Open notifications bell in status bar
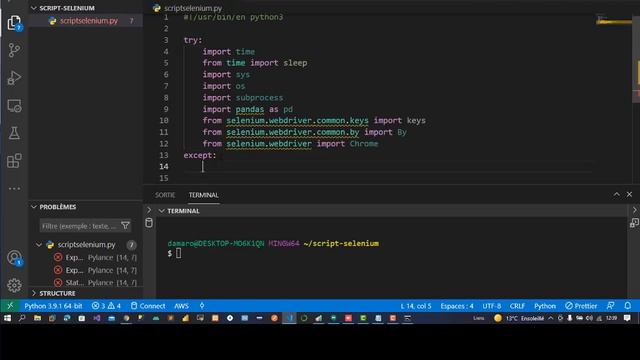640x360 pixels. 628,306
